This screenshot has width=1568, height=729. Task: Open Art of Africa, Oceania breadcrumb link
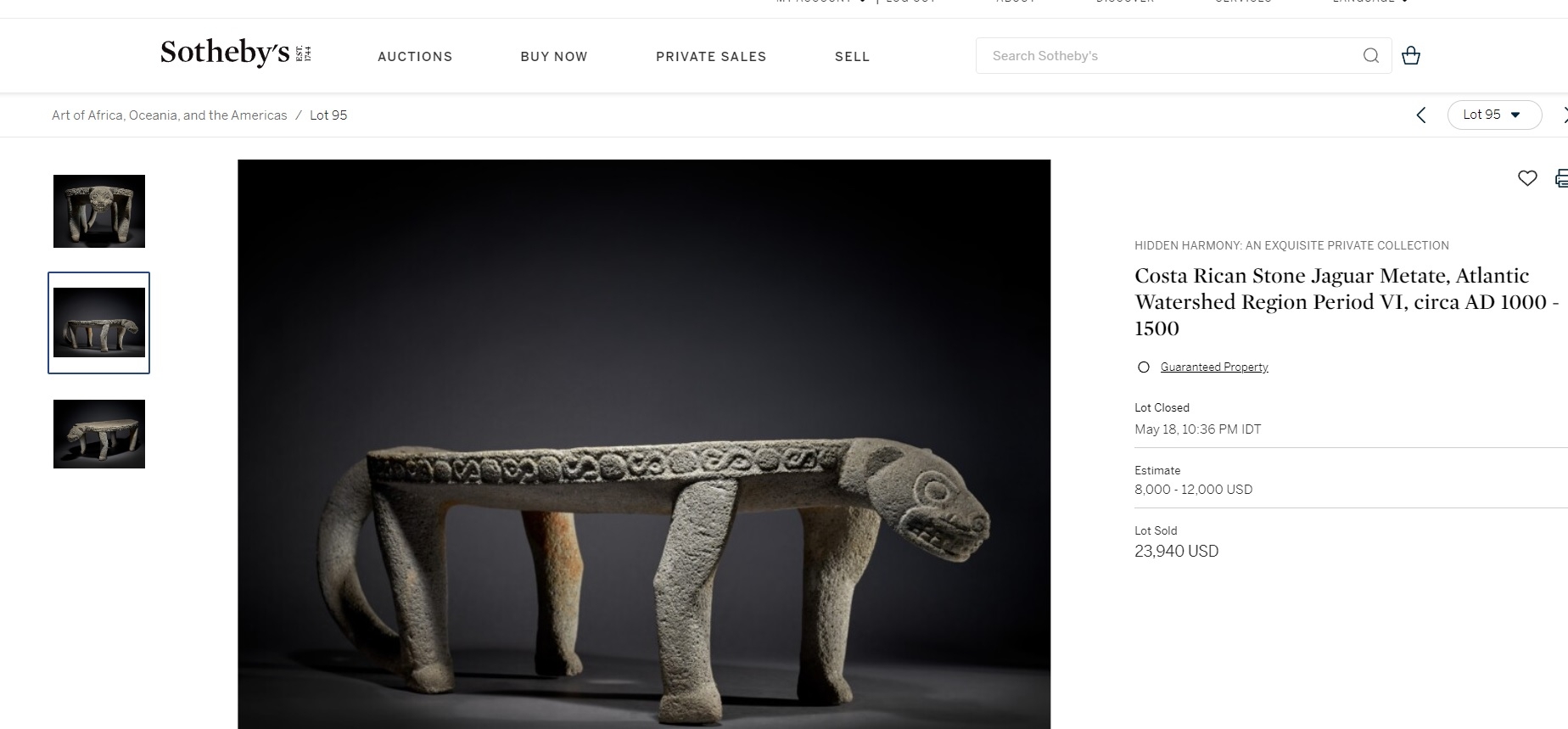(x=170, y=115)
